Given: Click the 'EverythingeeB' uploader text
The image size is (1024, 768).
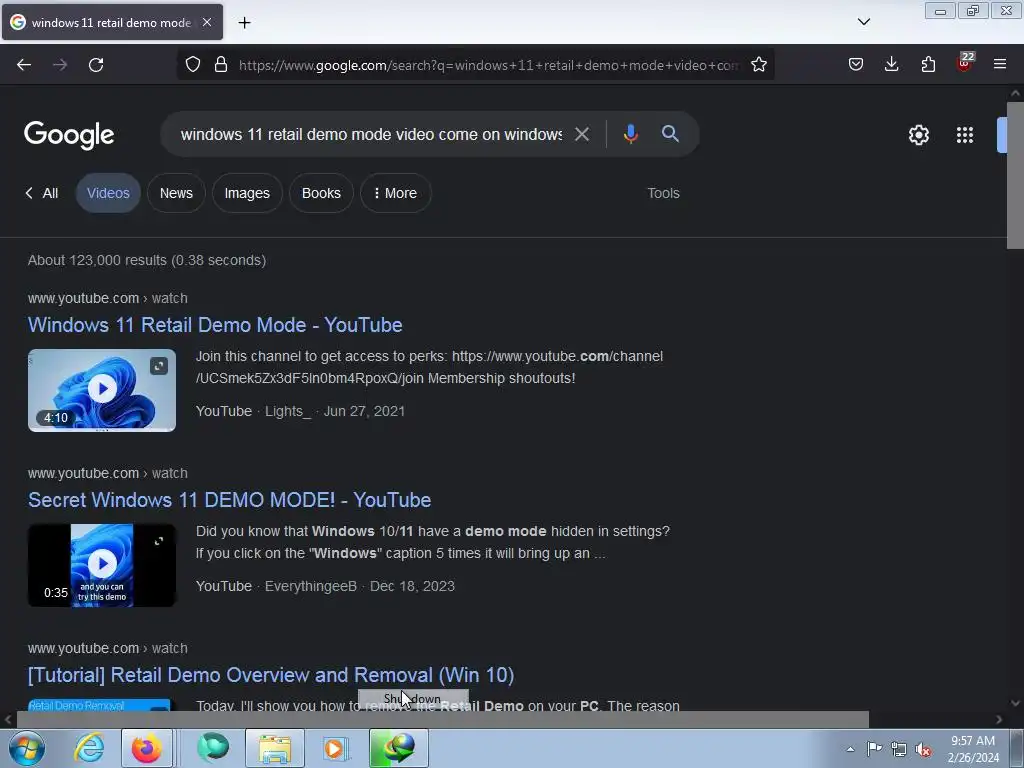Looking at the screenshot, I should coord(311,586).
